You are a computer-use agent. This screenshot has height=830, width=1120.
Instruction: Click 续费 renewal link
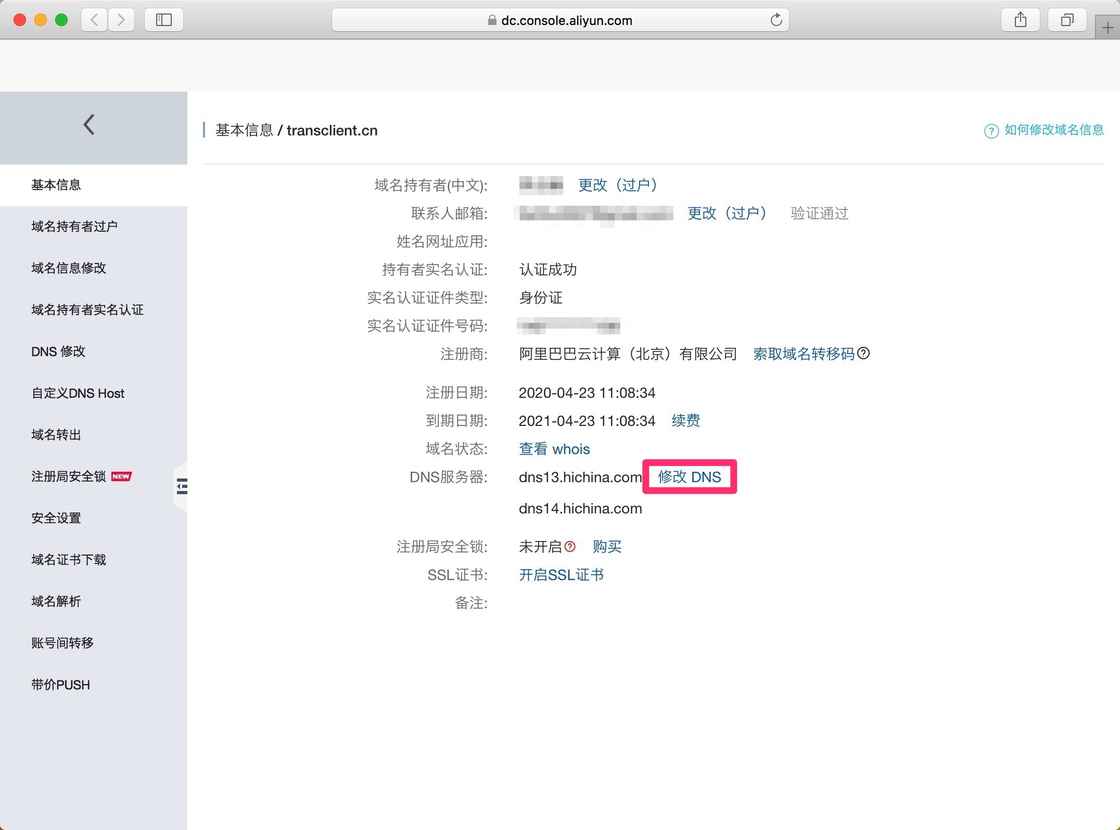(686, 421)
